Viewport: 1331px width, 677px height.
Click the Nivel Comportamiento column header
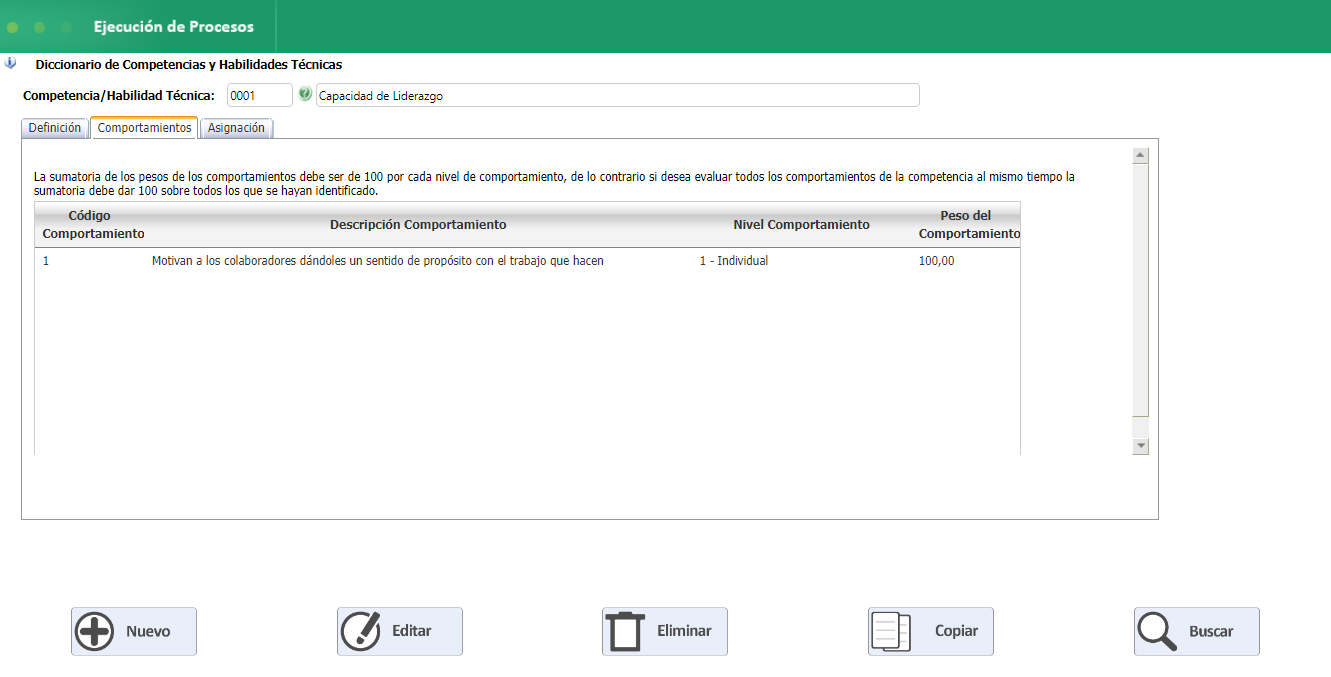(801, 224)
